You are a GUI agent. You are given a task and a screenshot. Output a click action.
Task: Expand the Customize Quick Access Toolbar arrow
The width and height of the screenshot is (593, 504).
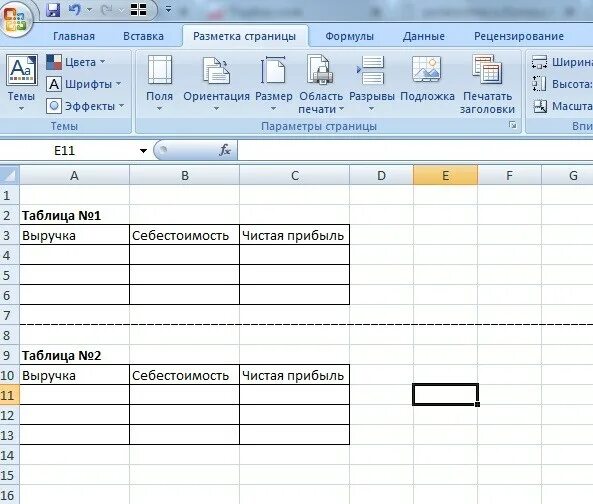[x=169, y=10]
